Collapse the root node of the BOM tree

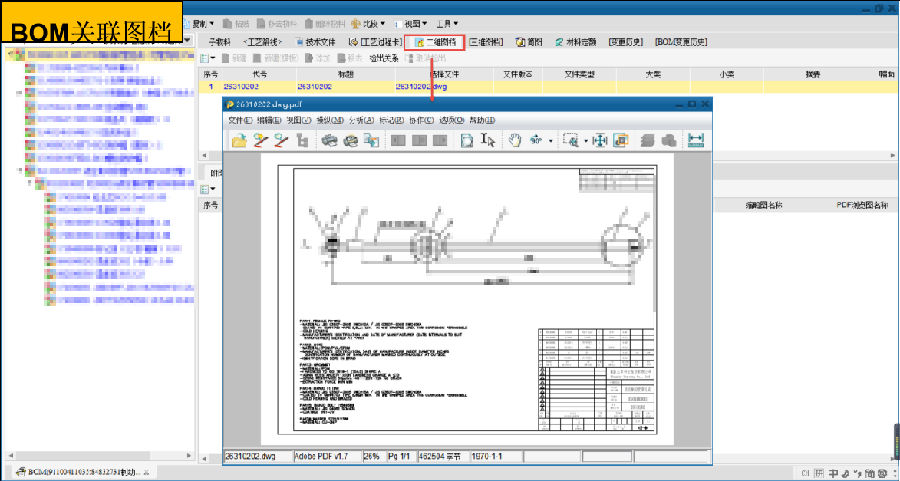click(x=11, y=55)
